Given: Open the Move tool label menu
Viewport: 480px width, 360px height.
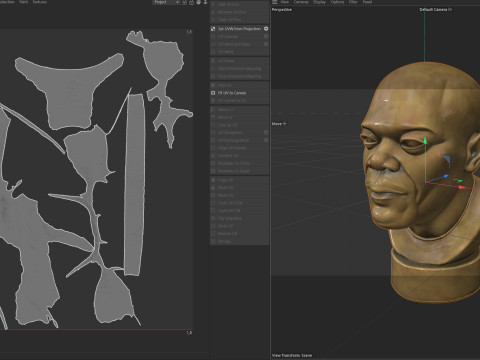Looking at the screenshot, I should (279, 124).
